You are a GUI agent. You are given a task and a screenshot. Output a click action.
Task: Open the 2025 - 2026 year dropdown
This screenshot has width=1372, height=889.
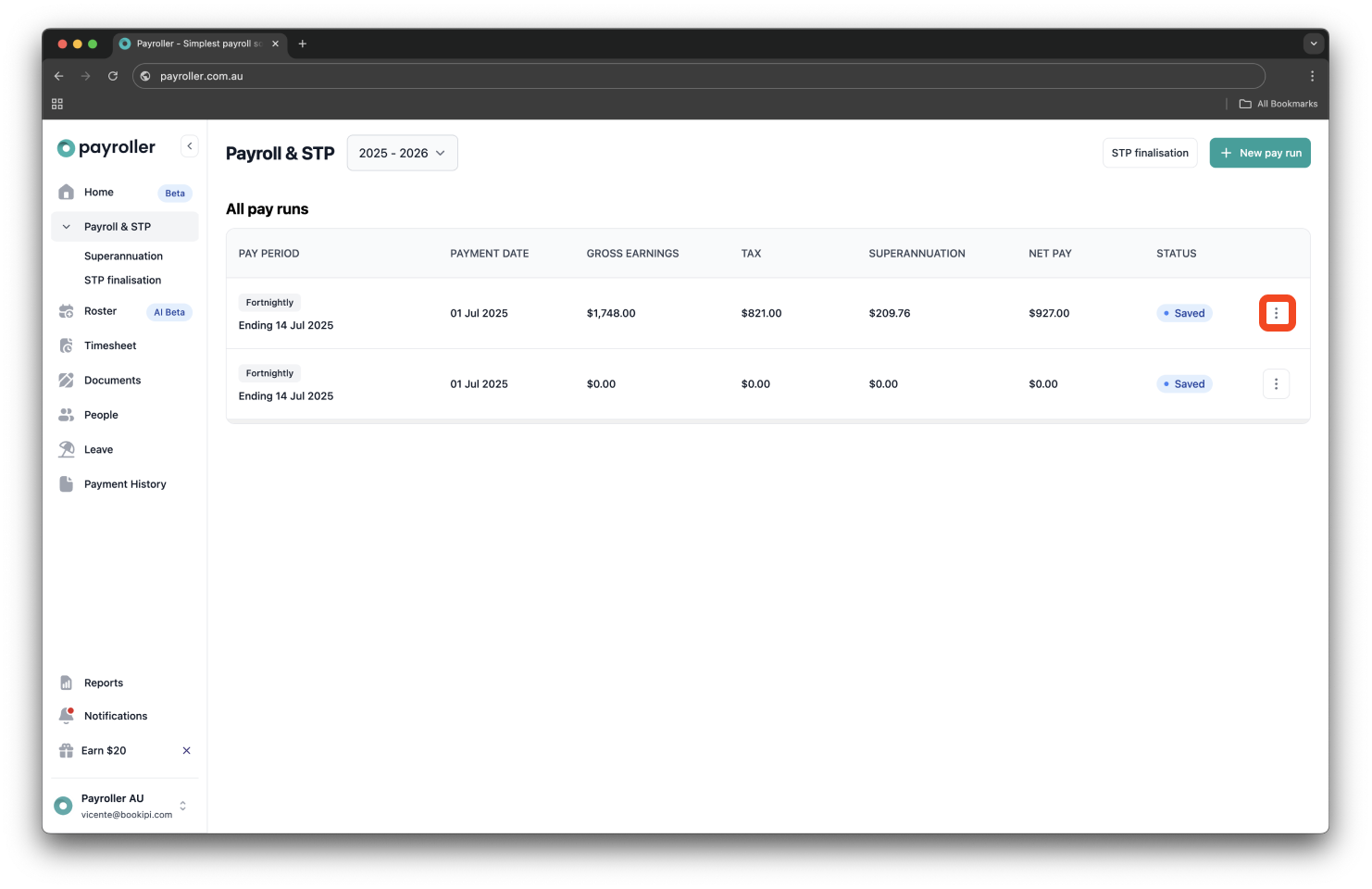click(402, 154)
